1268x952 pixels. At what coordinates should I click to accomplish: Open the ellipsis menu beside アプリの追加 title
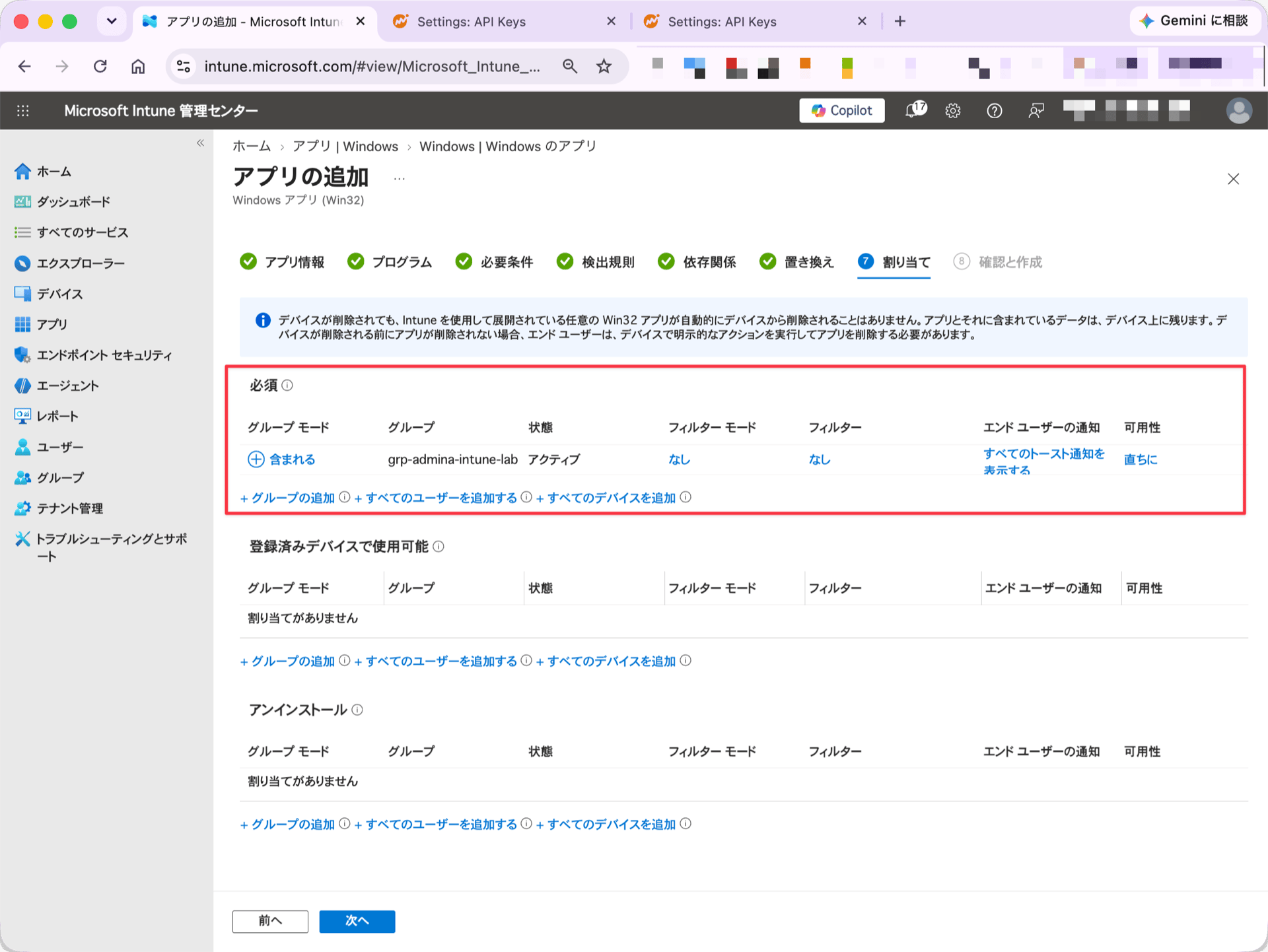(x=400, y=178)
